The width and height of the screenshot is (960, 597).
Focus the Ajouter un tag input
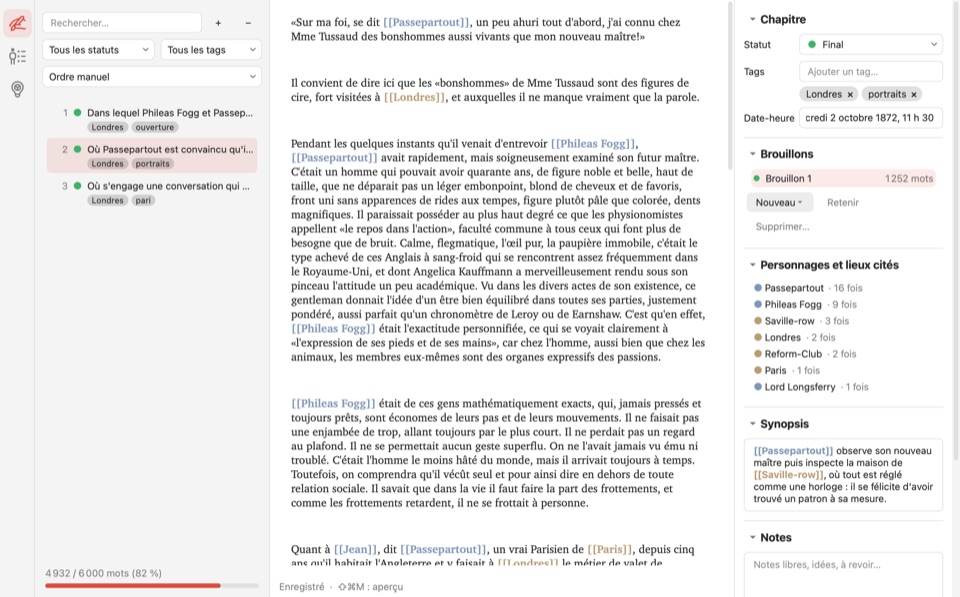tap(871, 72)
